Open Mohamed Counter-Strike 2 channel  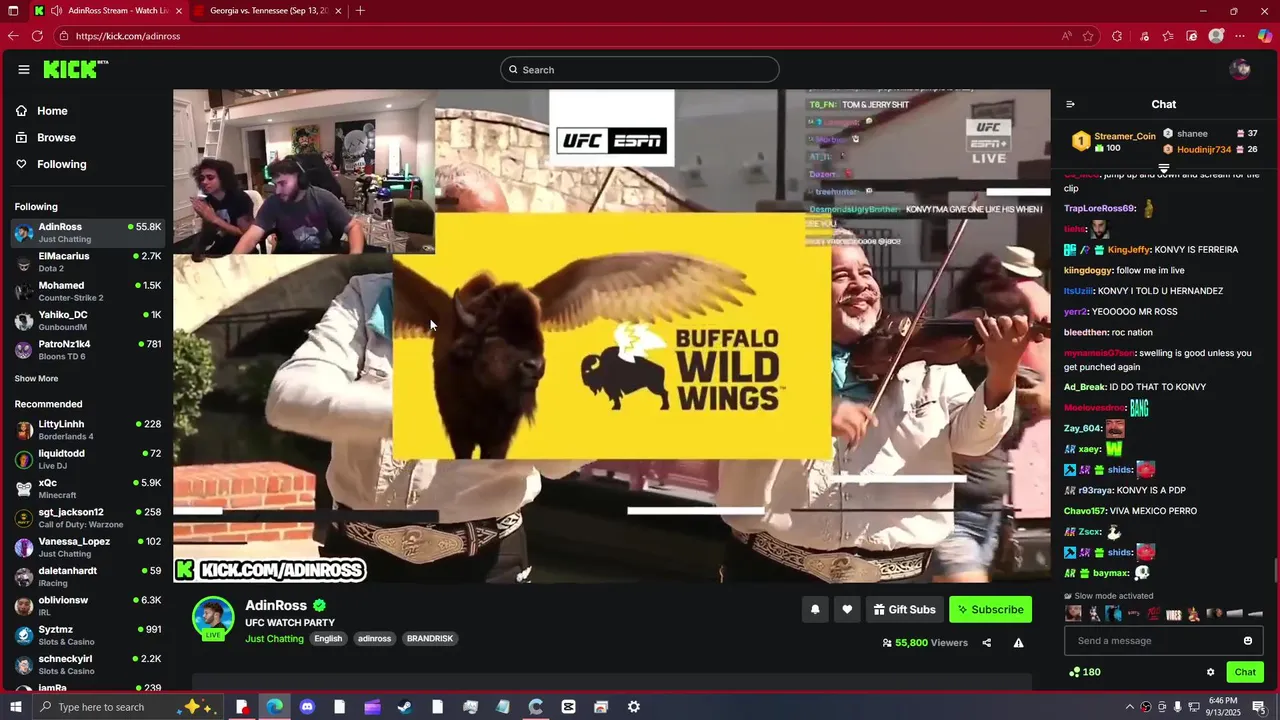88,291
